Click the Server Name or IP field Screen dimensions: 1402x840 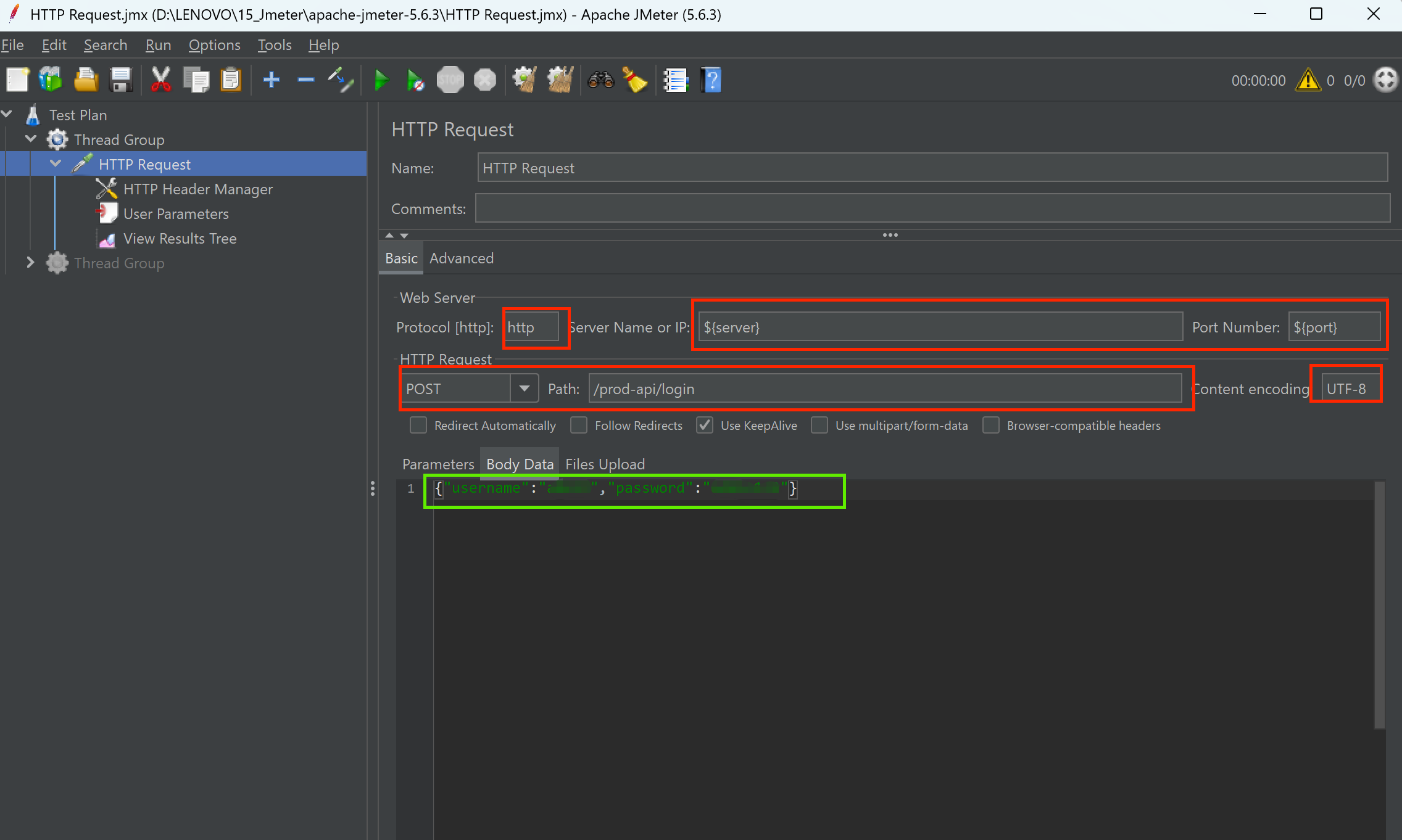coord(940,327)
